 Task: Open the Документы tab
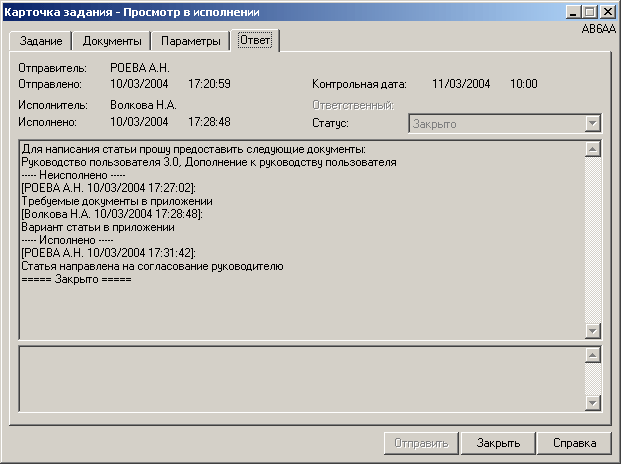point(112,41)
